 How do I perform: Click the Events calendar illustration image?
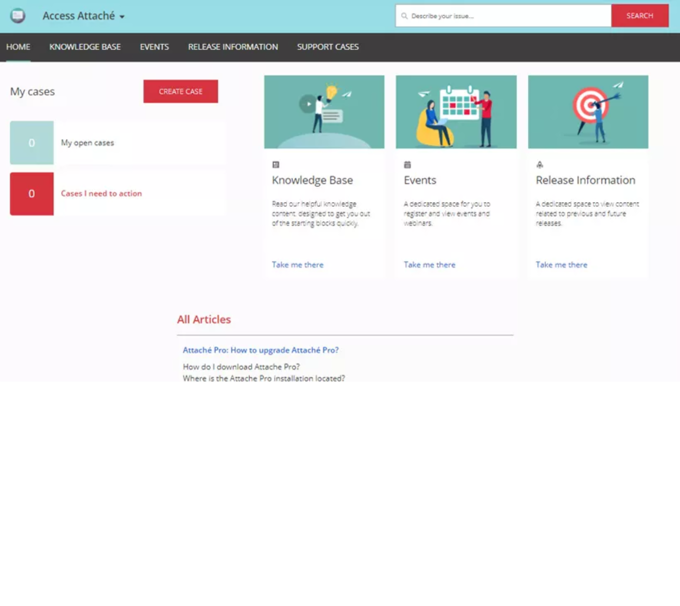click(456, 112)
